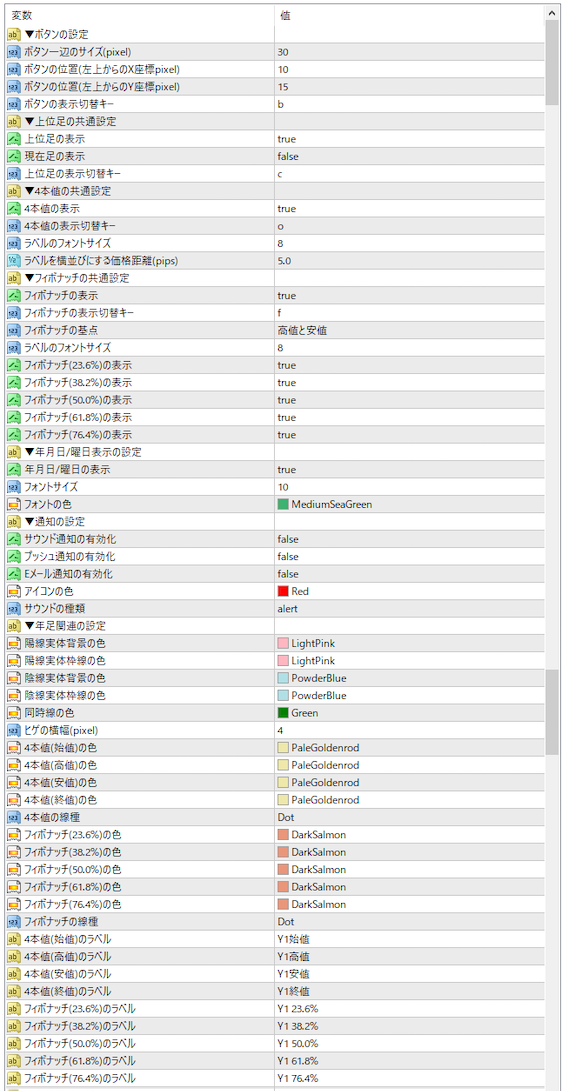Open the MediumSeaGreen swatch for フォントの色
Screen dimensions: 565x1091
pos(283,504)
